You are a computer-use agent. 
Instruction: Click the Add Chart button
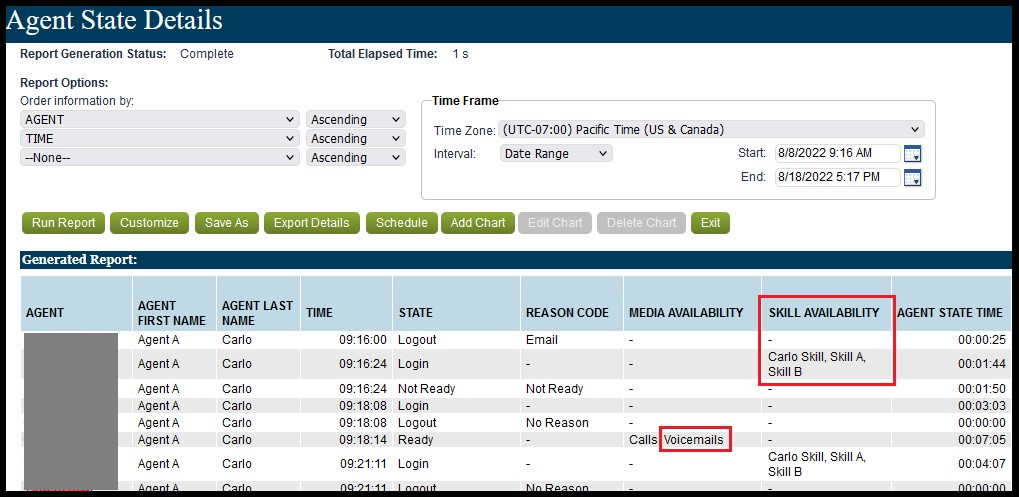478,223
